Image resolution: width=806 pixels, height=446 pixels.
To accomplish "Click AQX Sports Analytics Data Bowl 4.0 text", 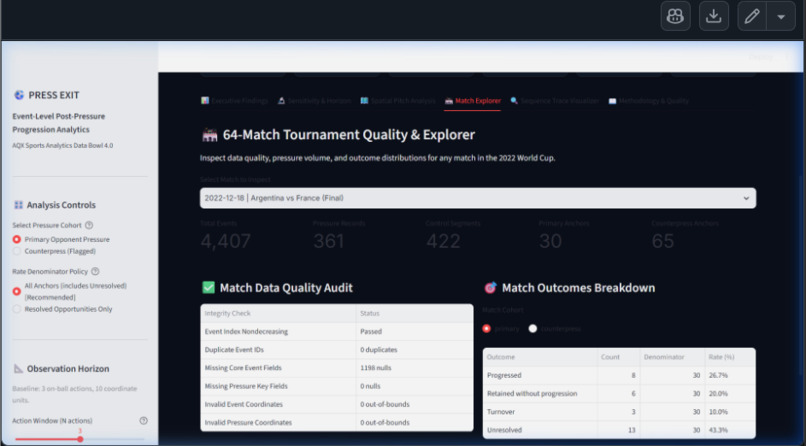I will coord(63,145).
